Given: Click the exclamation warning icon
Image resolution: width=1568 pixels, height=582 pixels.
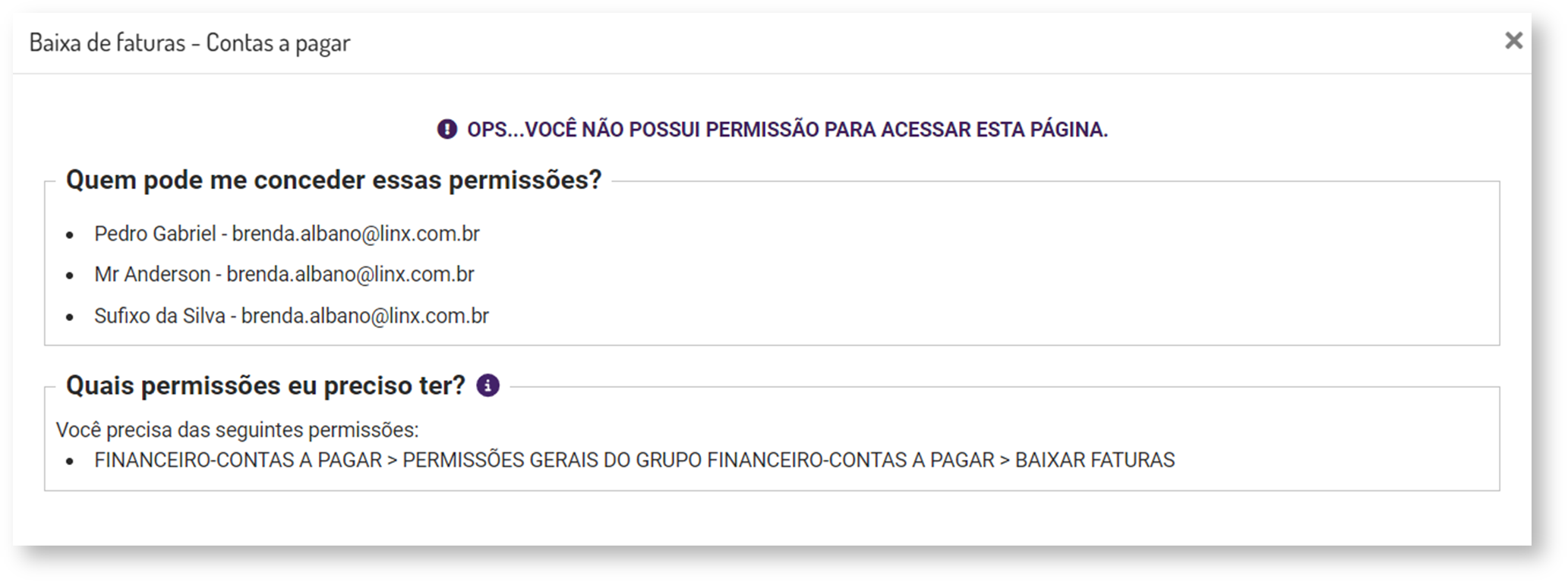Looking at the screenshot, I should [447, 130].
